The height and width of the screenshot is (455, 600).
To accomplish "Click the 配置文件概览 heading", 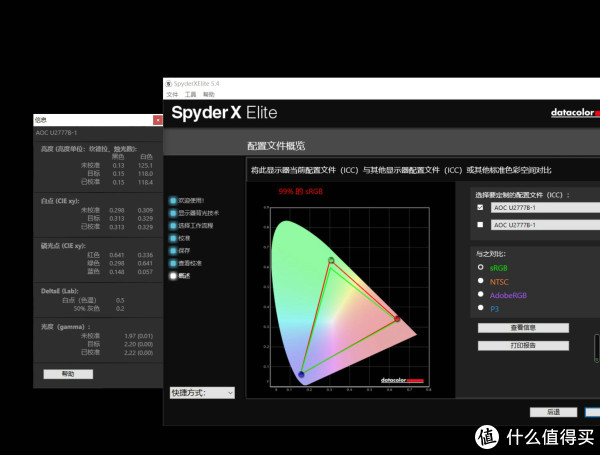I will (x=276, y=146).
